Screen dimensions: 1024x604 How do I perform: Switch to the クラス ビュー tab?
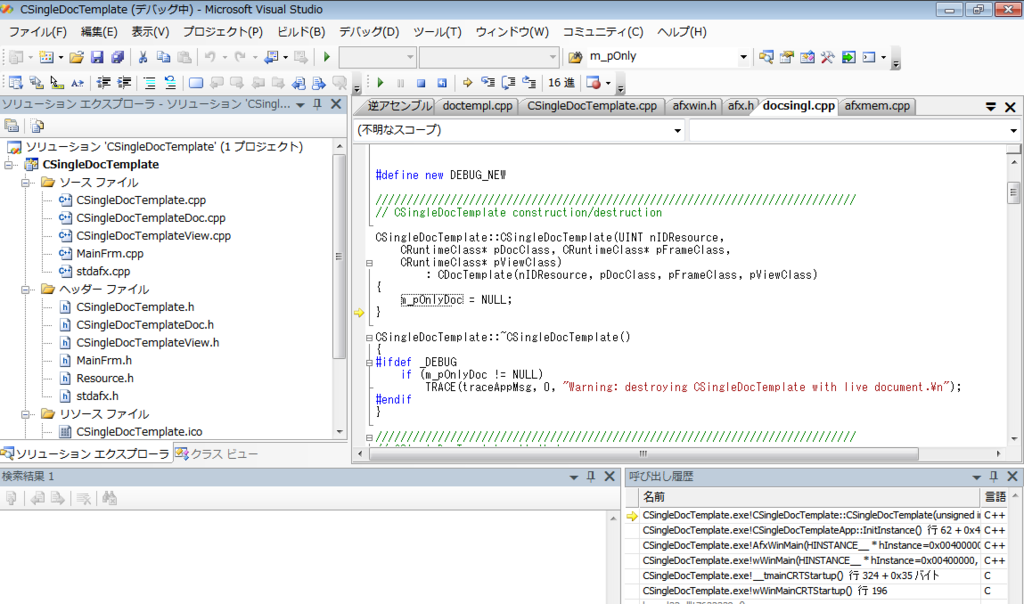217,454
